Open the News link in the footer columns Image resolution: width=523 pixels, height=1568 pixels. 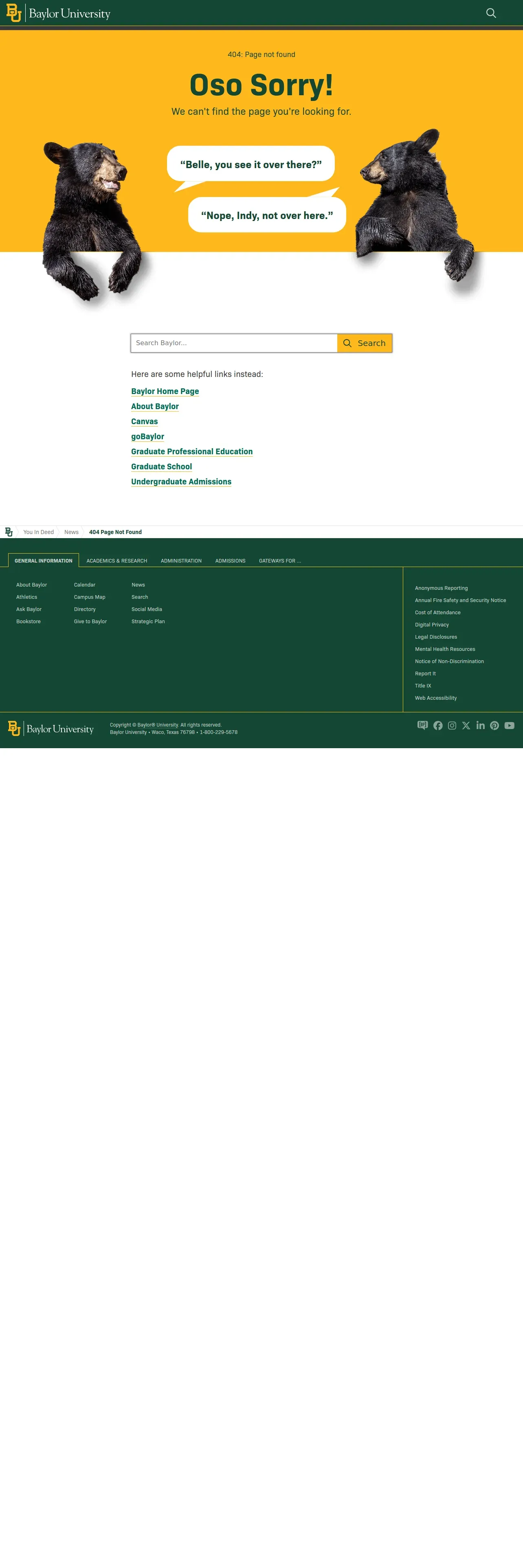tap(138, 585)
